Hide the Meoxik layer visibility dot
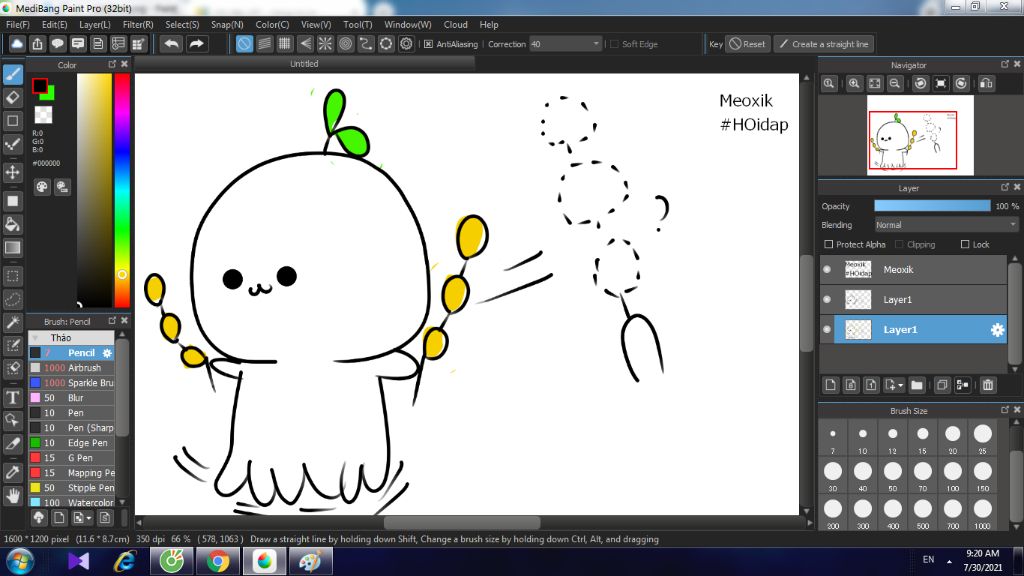Image resolution: width=1024 pixels, height=576 pixels. point(827,269)
